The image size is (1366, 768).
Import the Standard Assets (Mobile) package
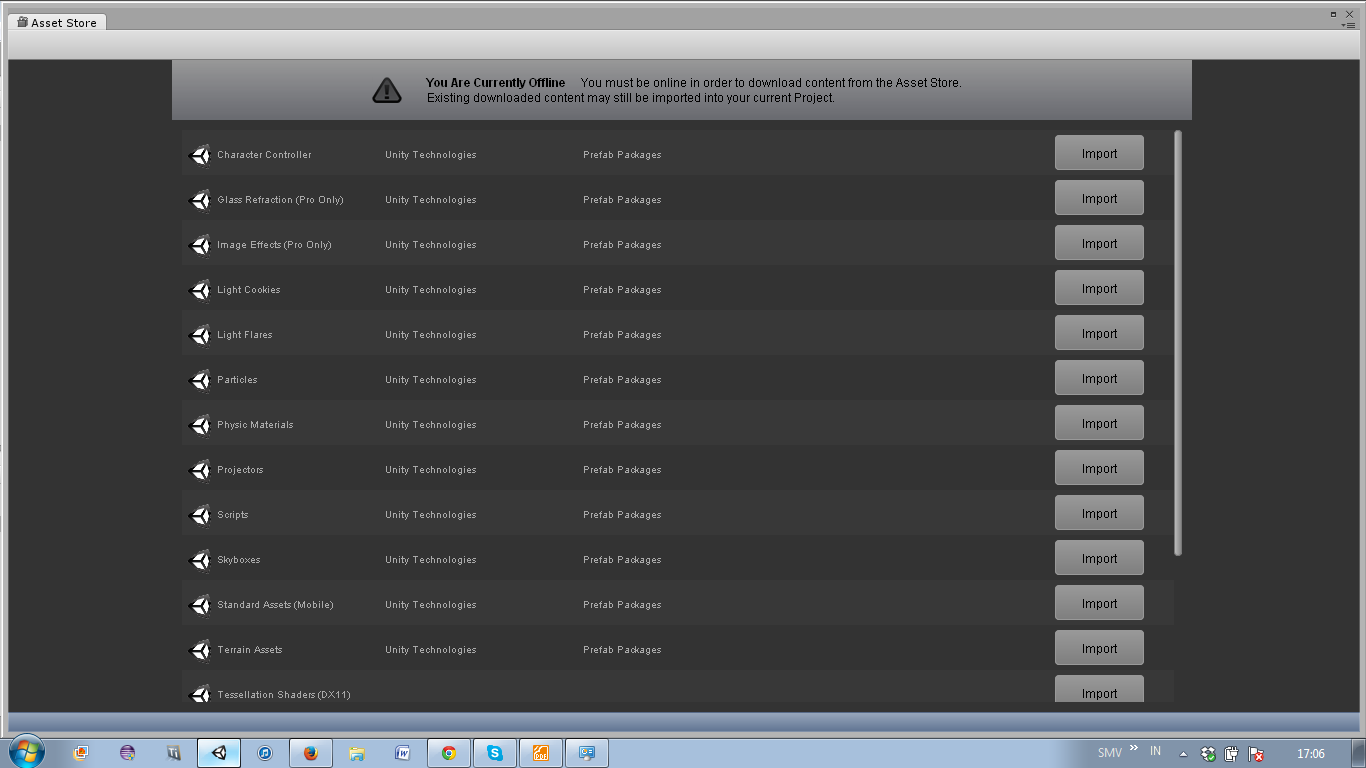coord(1099,604)
